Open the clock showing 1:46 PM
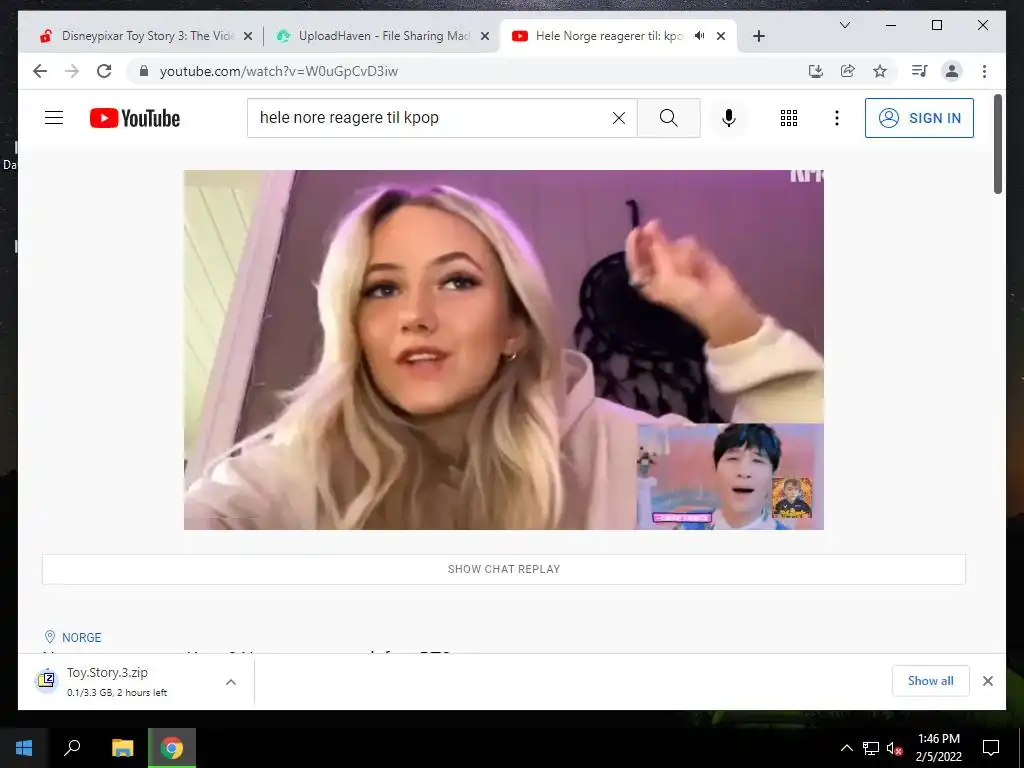 (938, 747)
